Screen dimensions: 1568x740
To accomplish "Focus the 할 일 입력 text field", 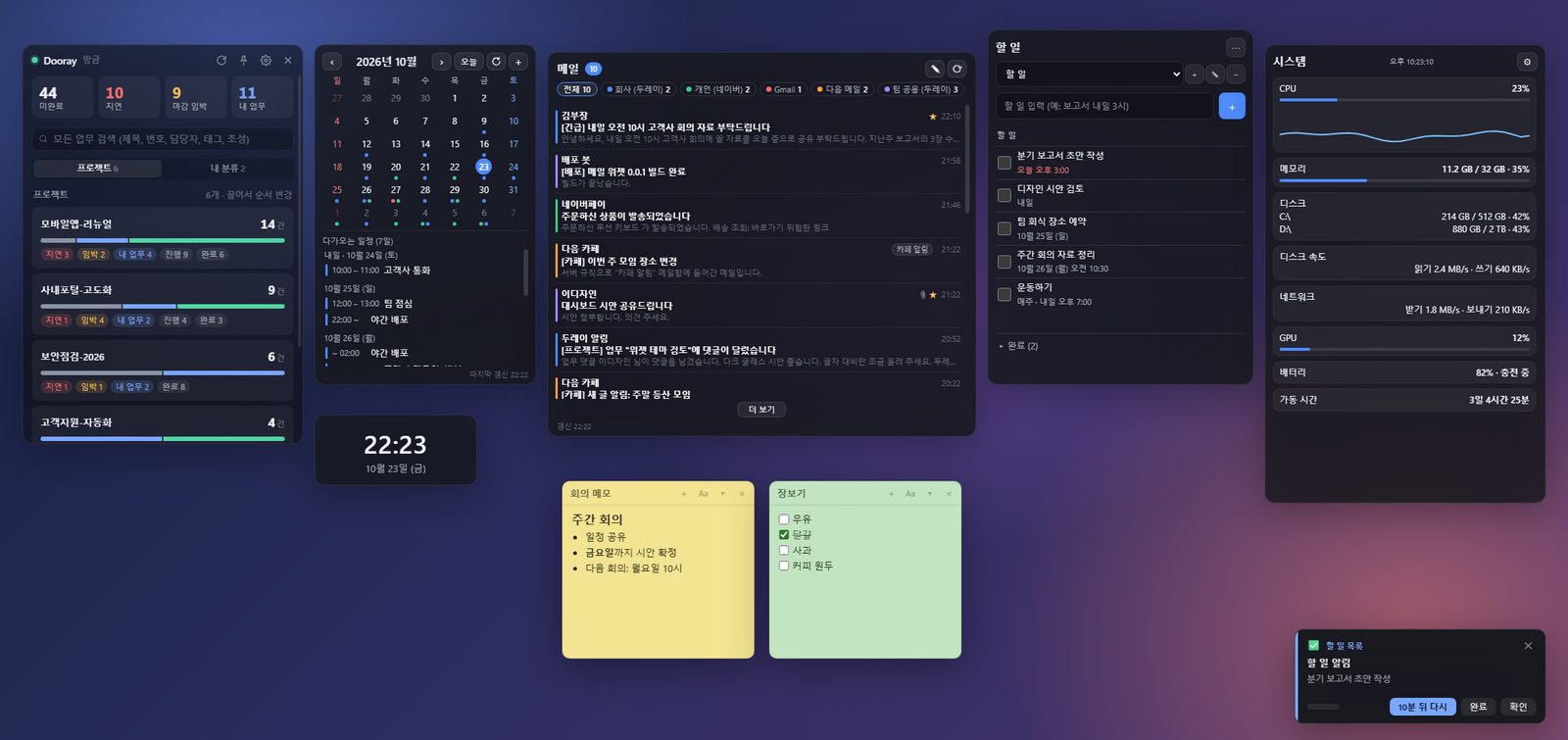I will [x=1104, y=106].
